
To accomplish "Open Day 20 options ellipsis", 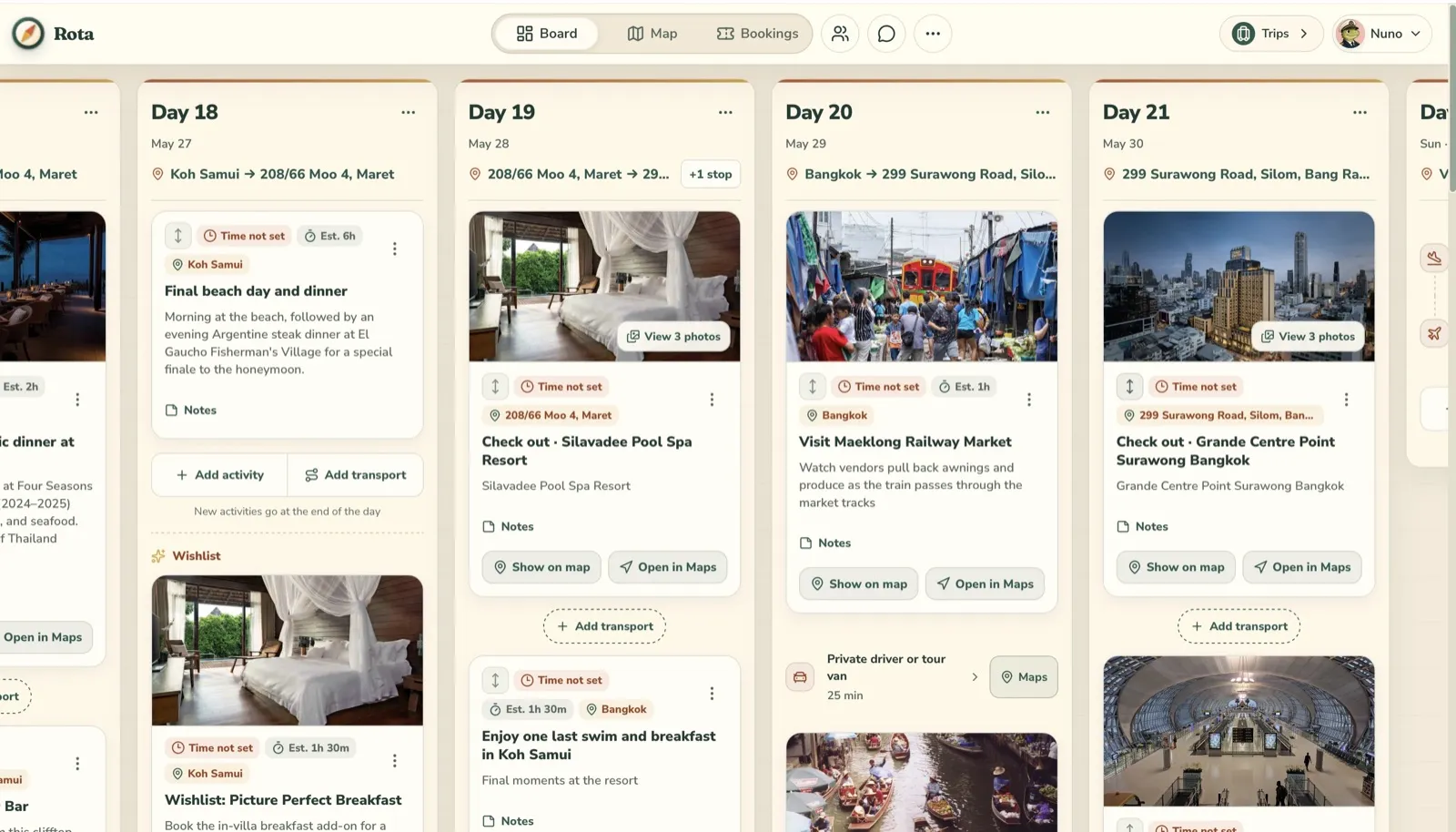I will click(1043, 112).
